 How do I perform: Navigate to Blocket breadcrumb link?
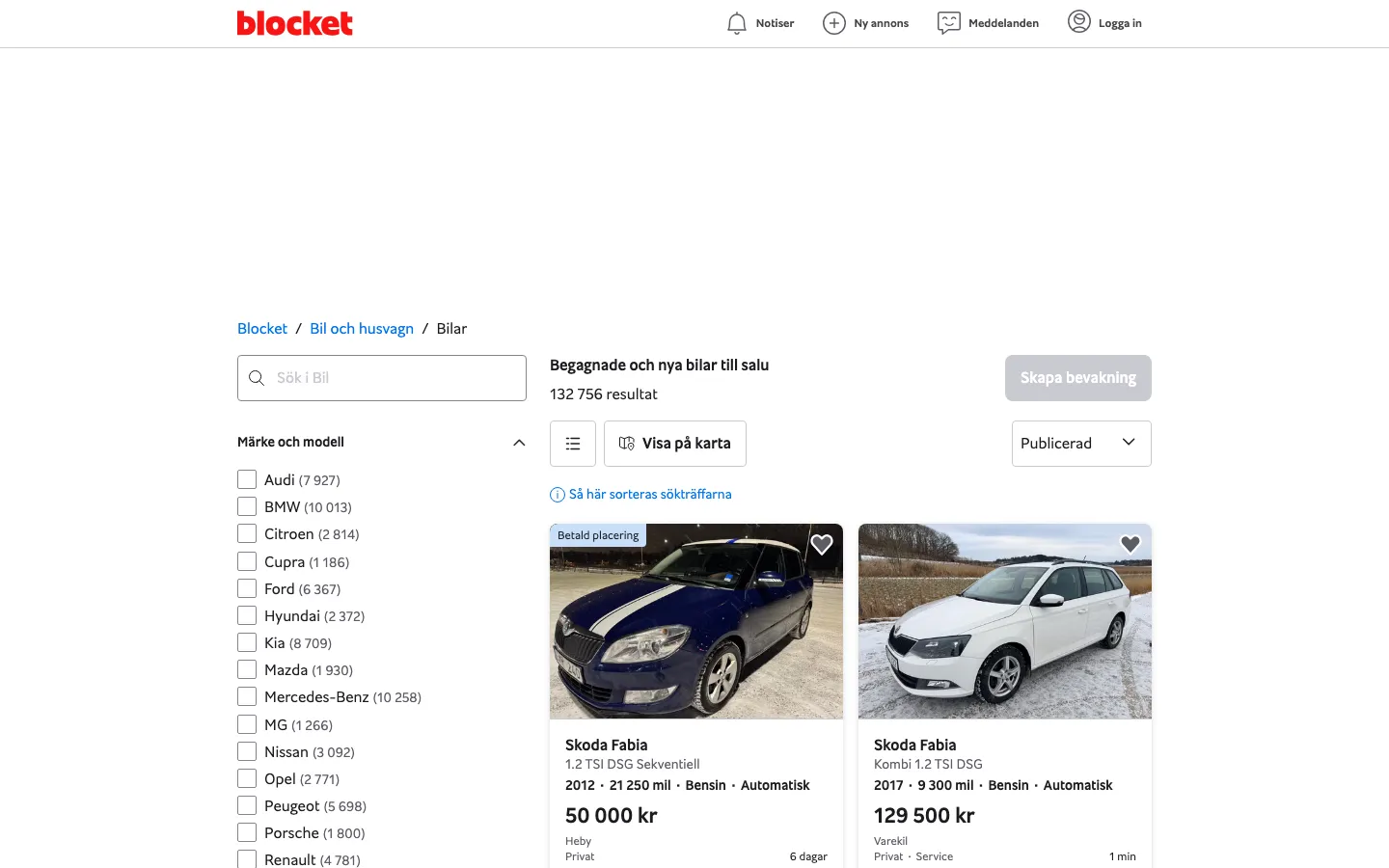[262, 329]
